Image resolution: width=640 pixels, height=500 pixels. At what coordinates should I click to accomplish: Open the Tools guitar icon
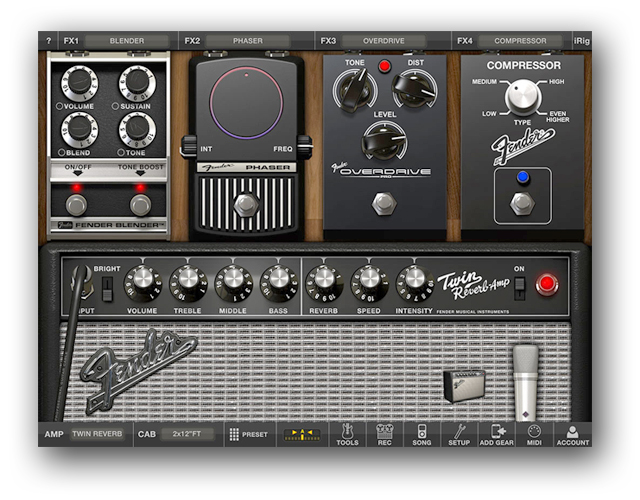click(347, 435)
